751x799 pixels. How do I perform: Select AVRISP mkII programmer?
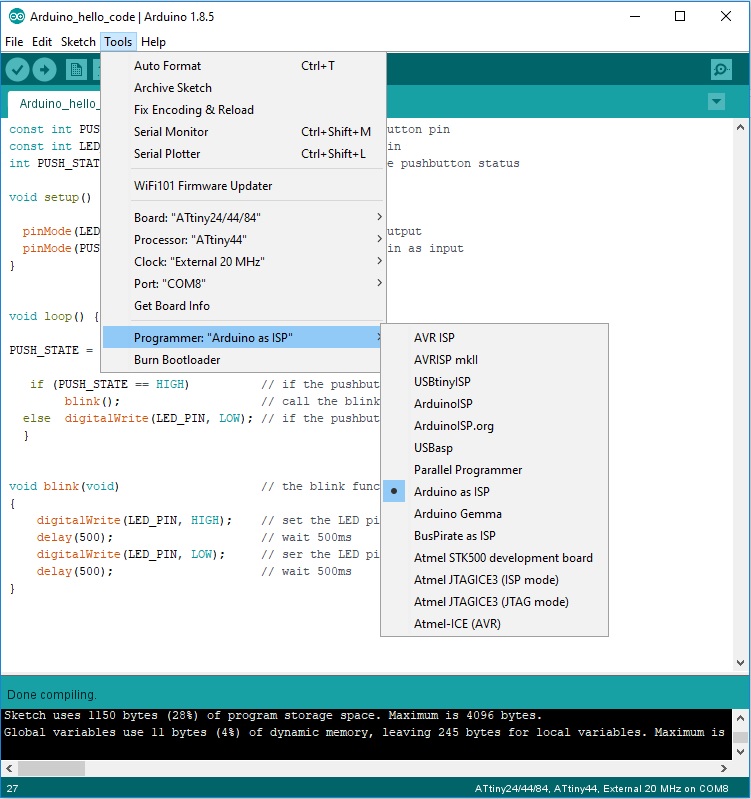[494, 359]
